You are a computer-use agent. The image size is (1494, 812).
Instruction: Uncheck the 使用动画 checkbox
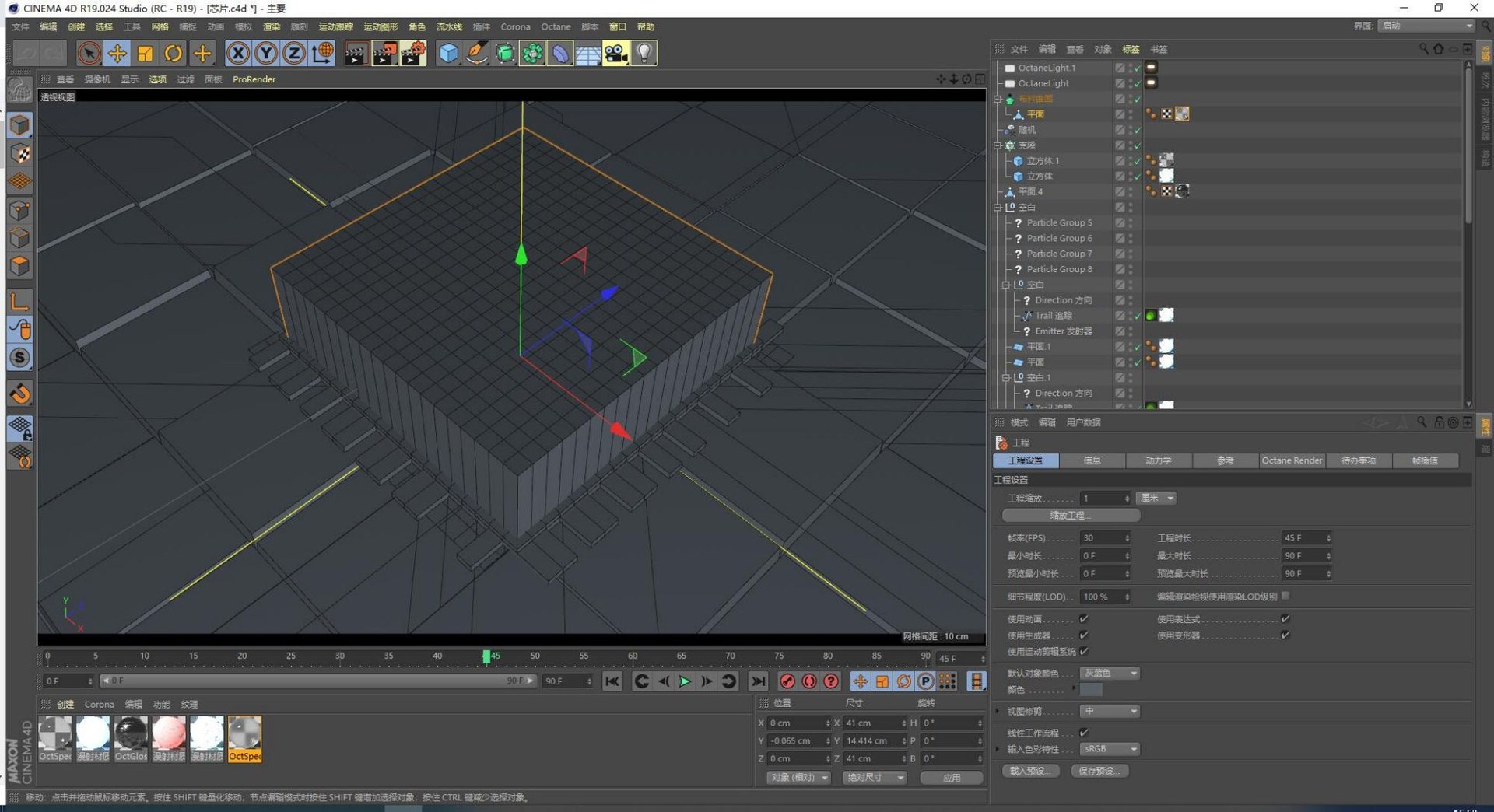(1084, 618)
